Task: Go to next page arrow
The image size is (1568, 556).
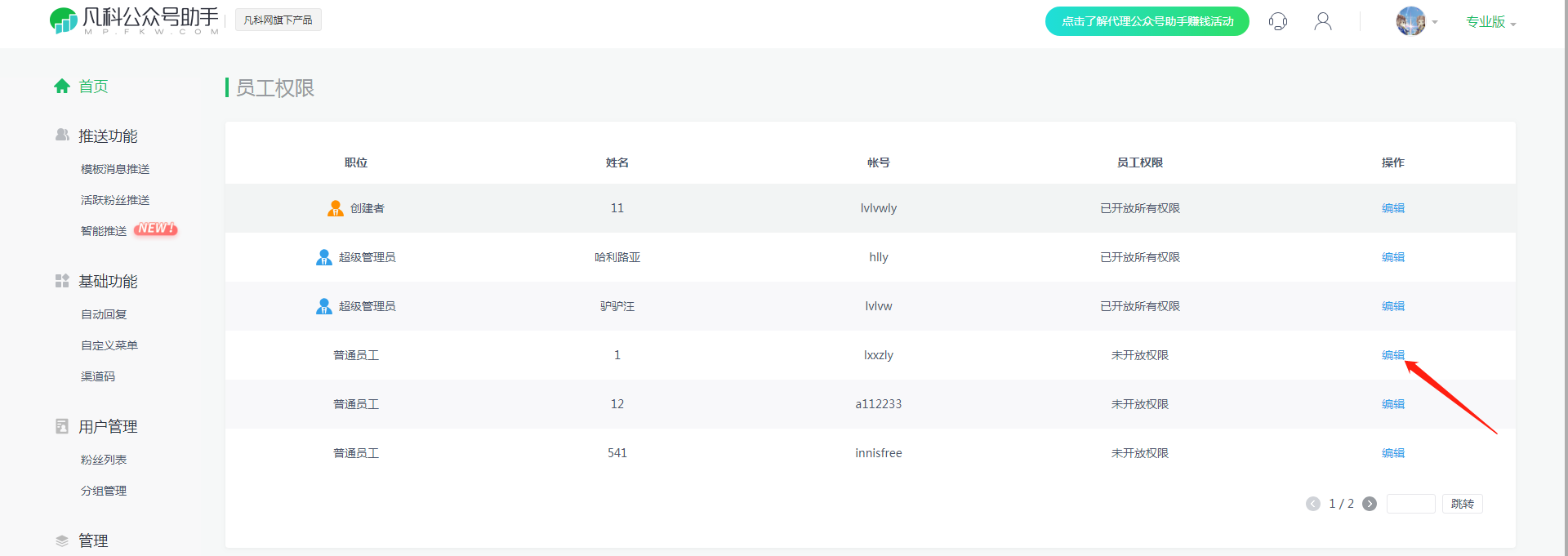Action: click(1370, 504)
